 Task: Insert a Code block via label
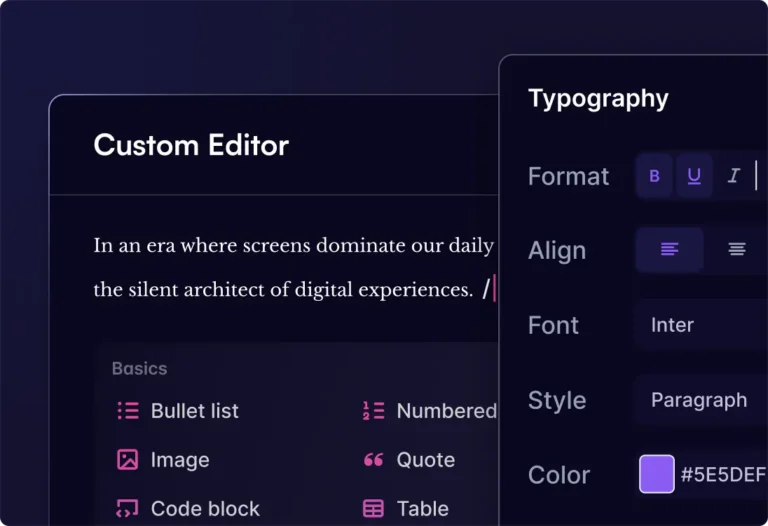pyautogui.click(x=205, y=509)
